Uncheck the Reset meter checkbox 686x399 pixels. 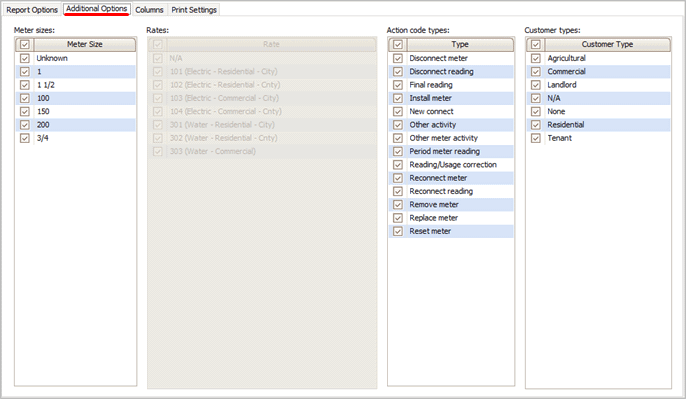(x=398, y=231)
